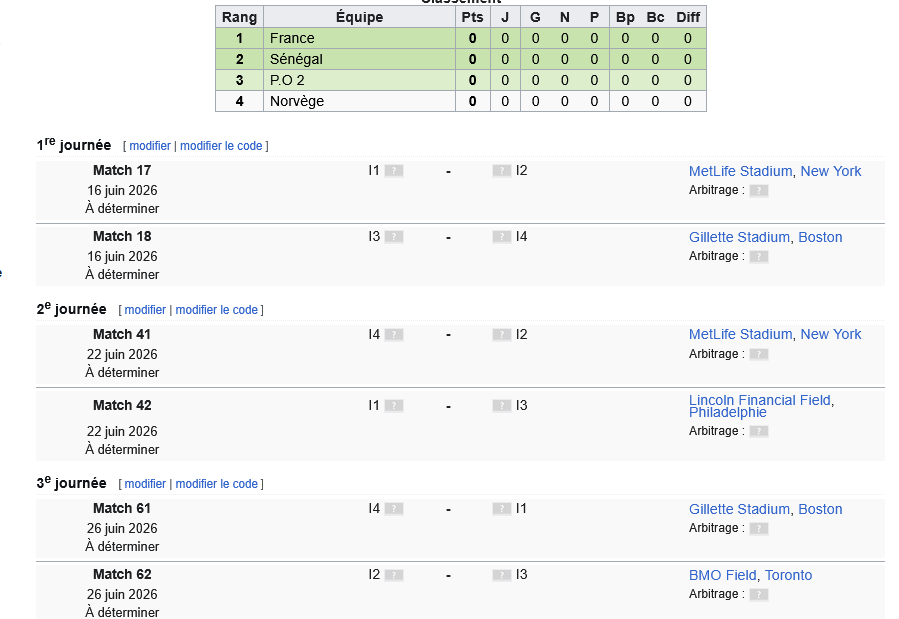This screenshot has height=619, width=899.
Task: Open MetLife Stadium link in Match 17
Action: 740,171
